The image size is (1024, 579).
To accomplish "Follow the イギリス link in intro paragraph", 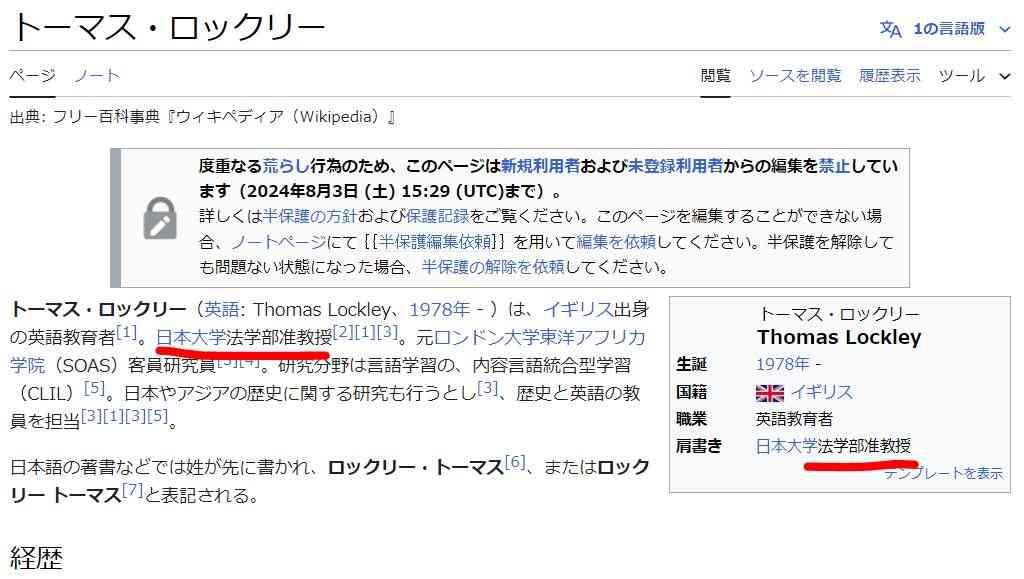I will click(578, 309).
